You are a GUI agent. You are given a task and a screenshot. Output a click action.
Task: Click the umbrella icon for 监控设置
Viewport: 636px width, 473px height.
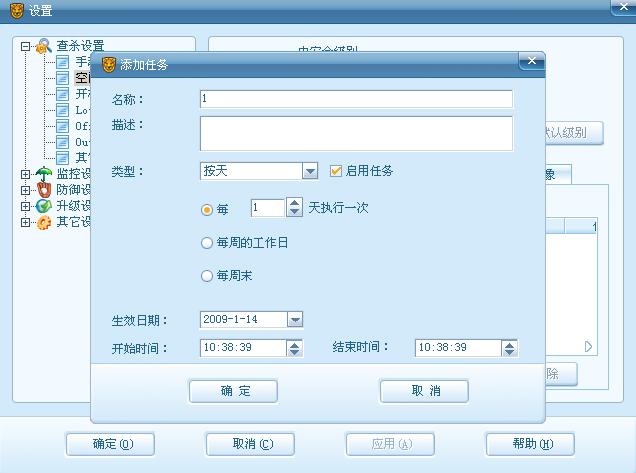click(x=43, y=174)
